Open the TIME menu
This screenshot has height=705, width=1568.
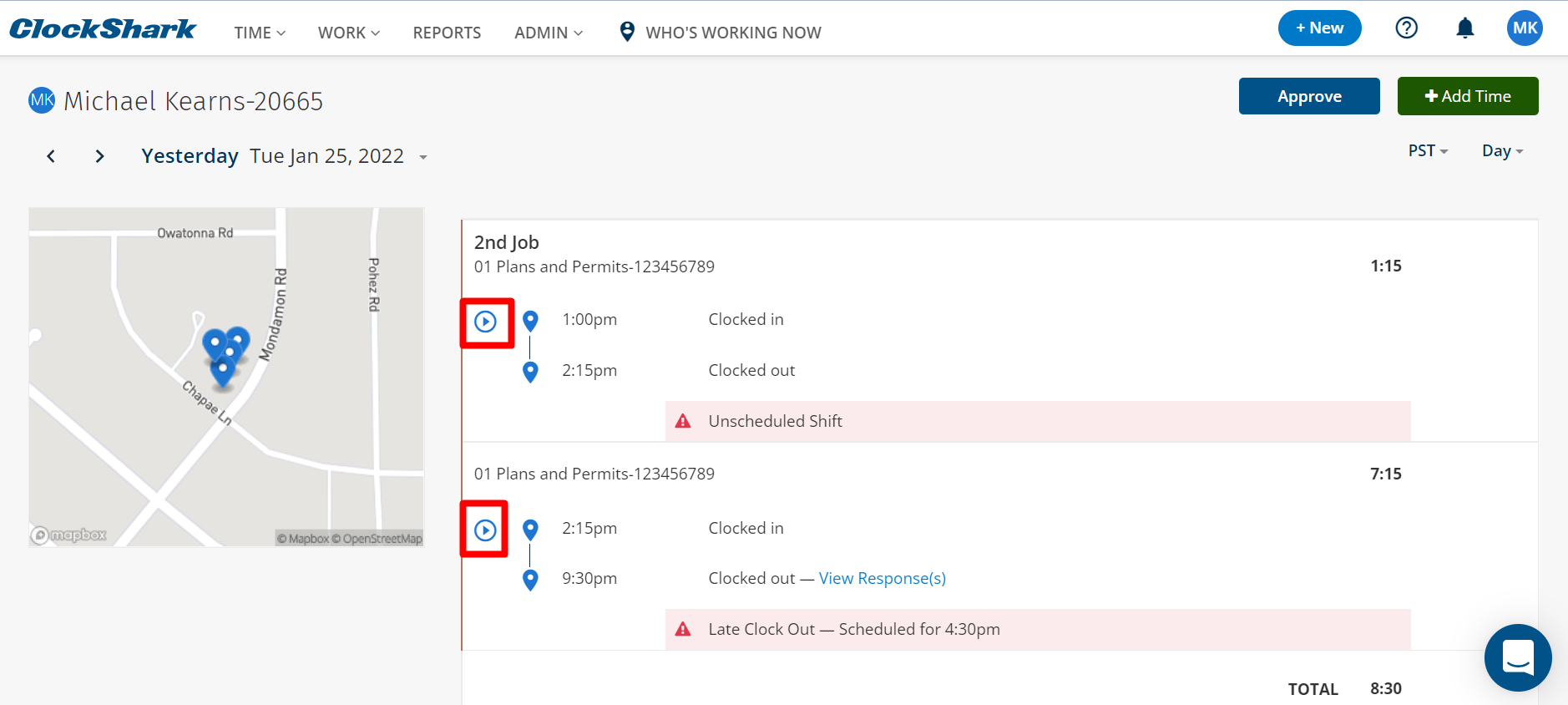pyautogui.click(x=260, y=33)
